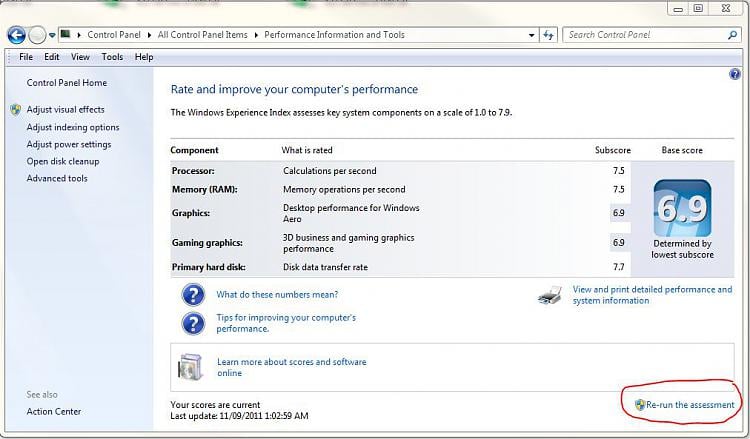Open What do these numbers mean link
The height and width of the screenshot is (439, 750).
click(277, 295)
